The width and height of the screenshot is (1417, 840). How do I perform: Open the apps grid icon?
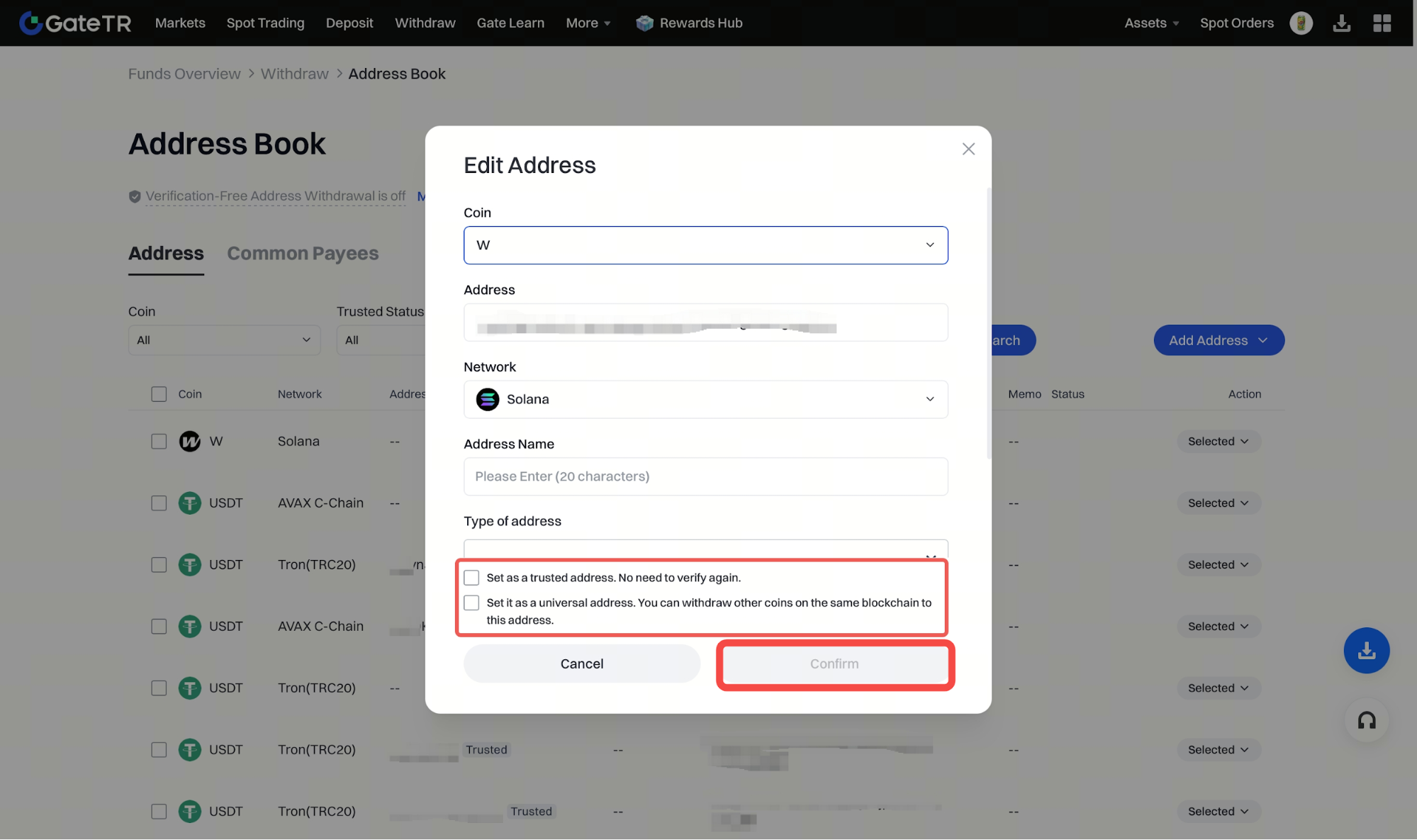click(1382, 23)
